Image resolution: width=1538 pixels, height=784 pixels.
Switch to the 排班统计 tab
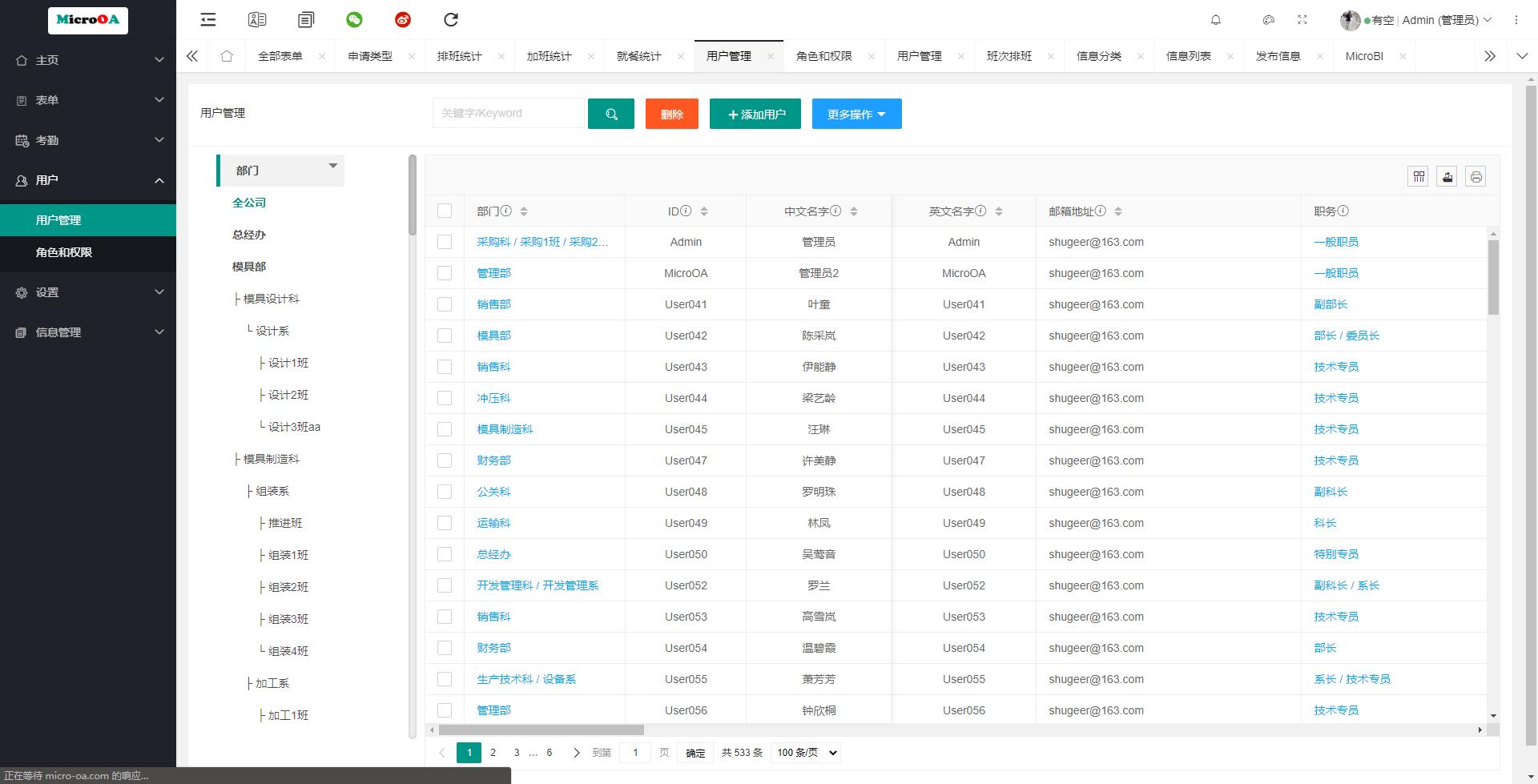click(459, 56)
